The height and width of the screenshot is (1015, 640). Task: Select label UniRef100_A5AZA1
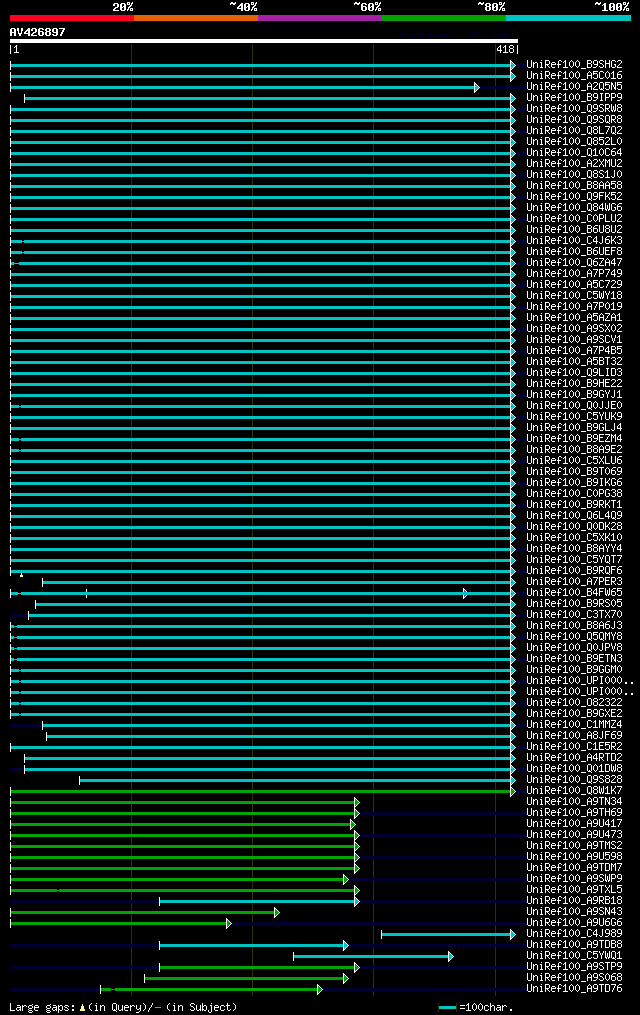pyautogui.click(x=574, y=318)
